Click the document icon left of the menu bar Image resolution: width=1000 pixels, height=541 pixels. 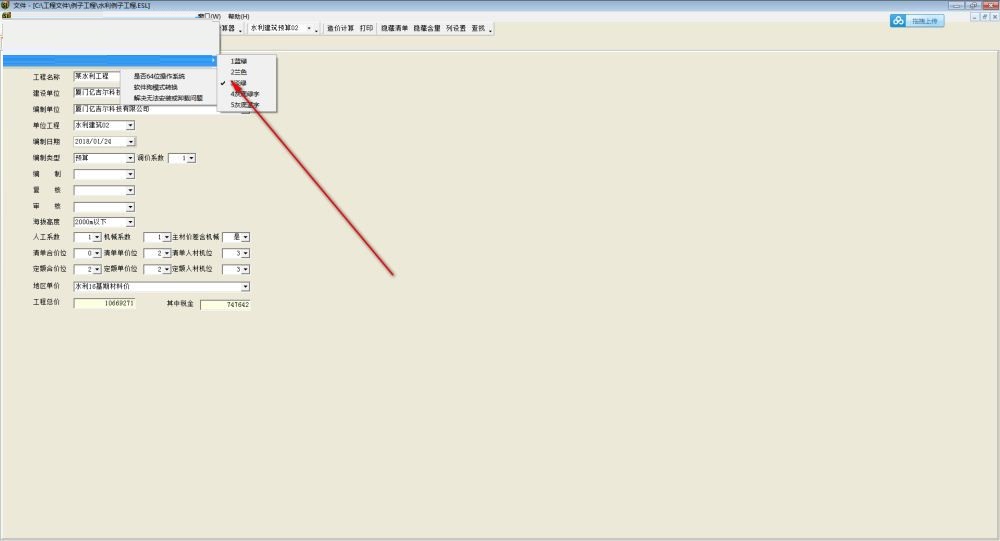click(x=5, y=16)
